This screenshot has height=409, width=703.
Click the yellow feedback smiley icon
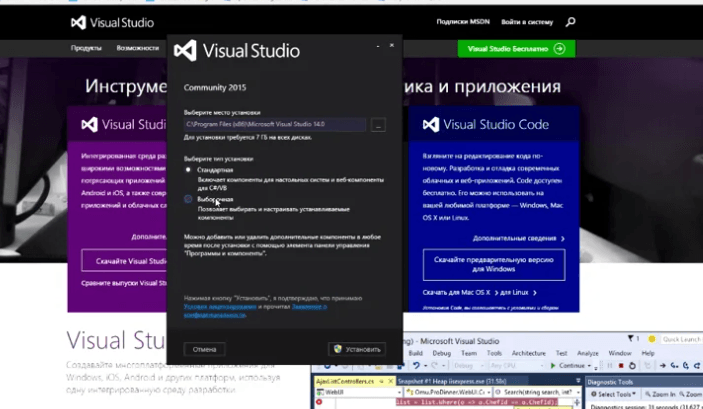652,339
